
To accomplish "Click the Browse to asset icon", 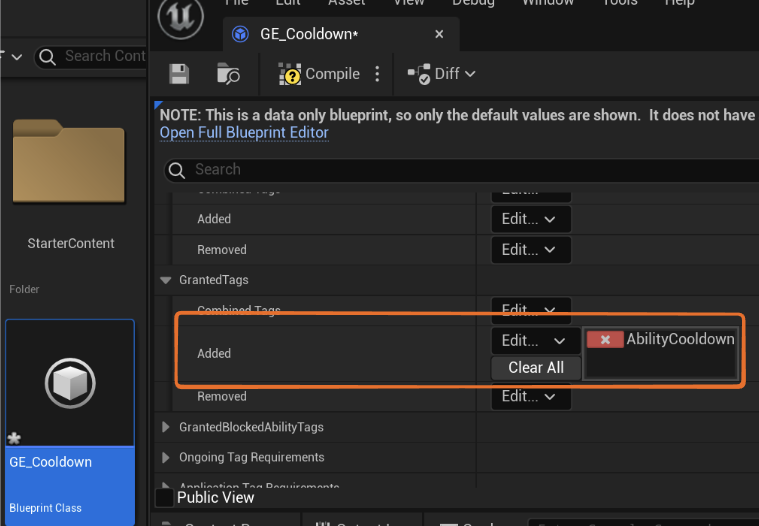I will tap(228, 74).
